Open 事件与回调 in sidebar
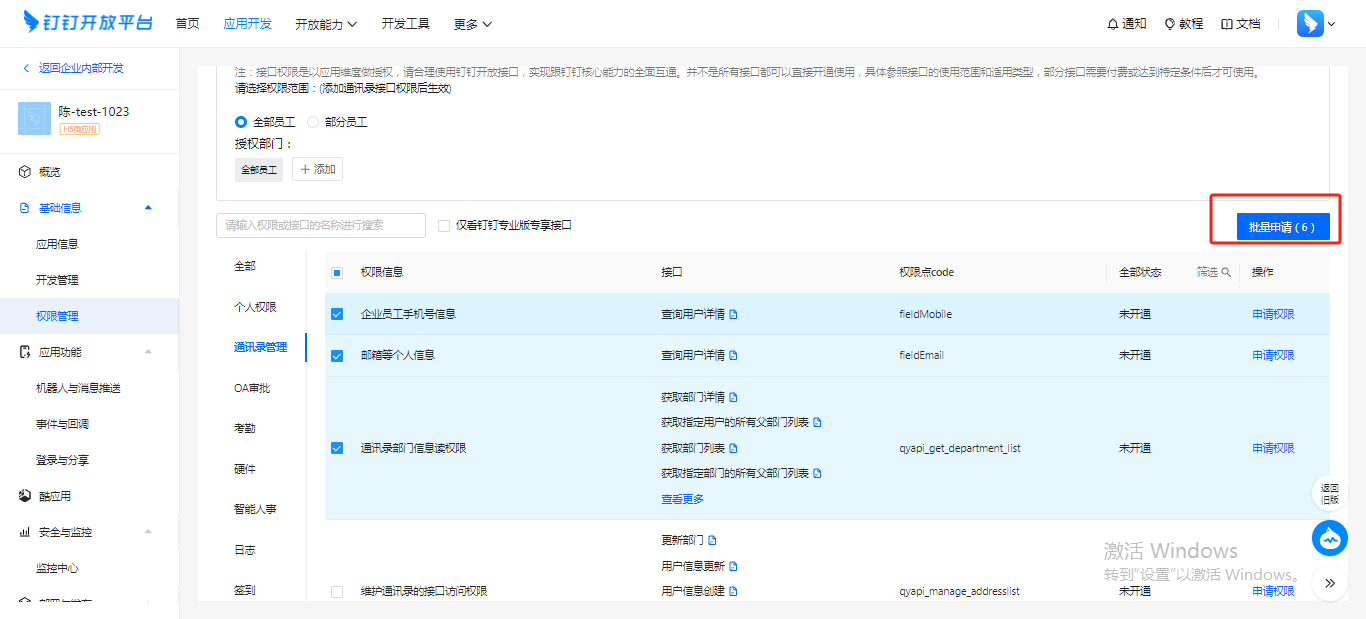 (62, 424)
